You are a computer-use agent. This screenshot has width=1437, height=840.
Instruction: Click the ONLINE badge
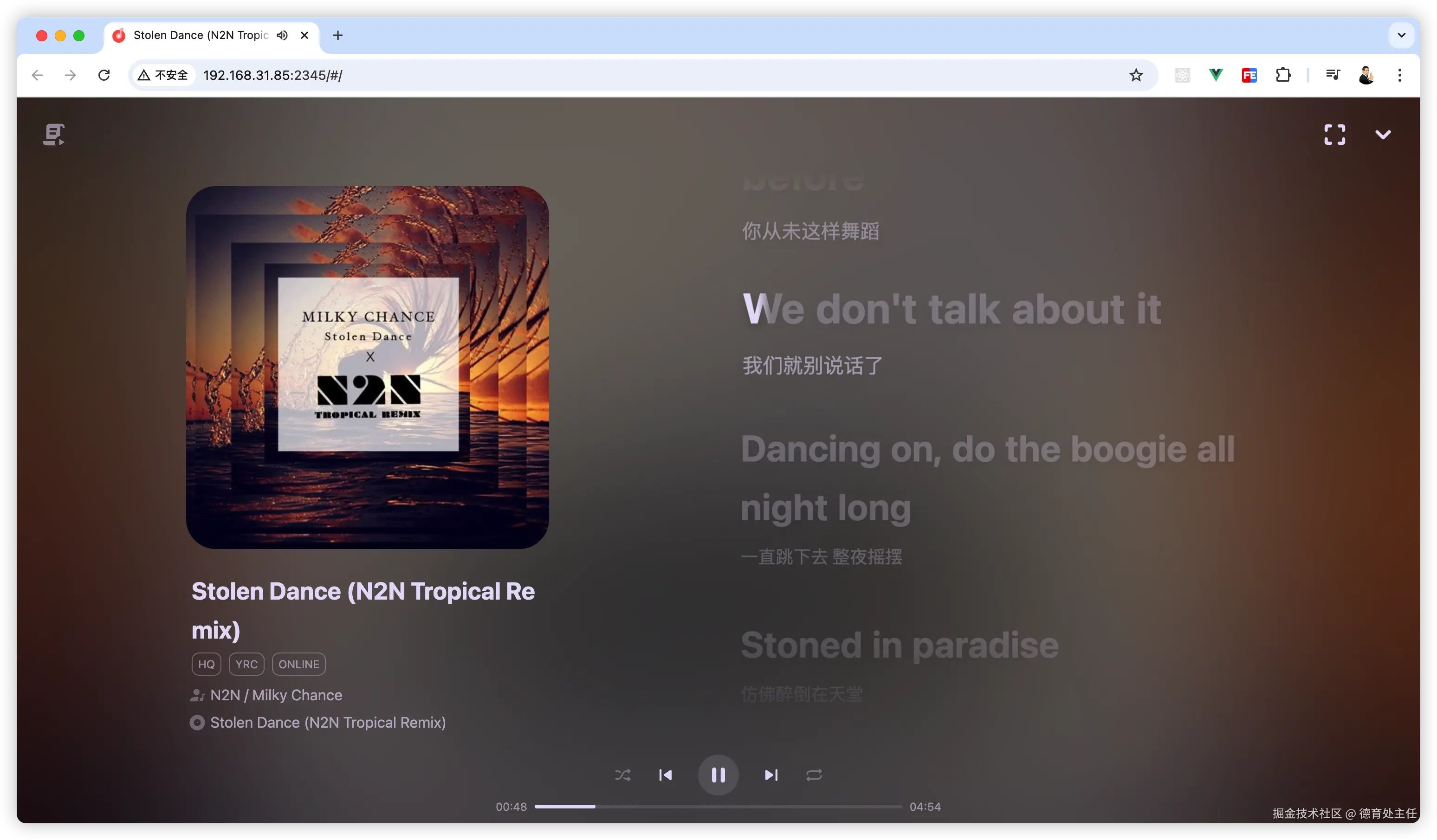click(299, 664)
